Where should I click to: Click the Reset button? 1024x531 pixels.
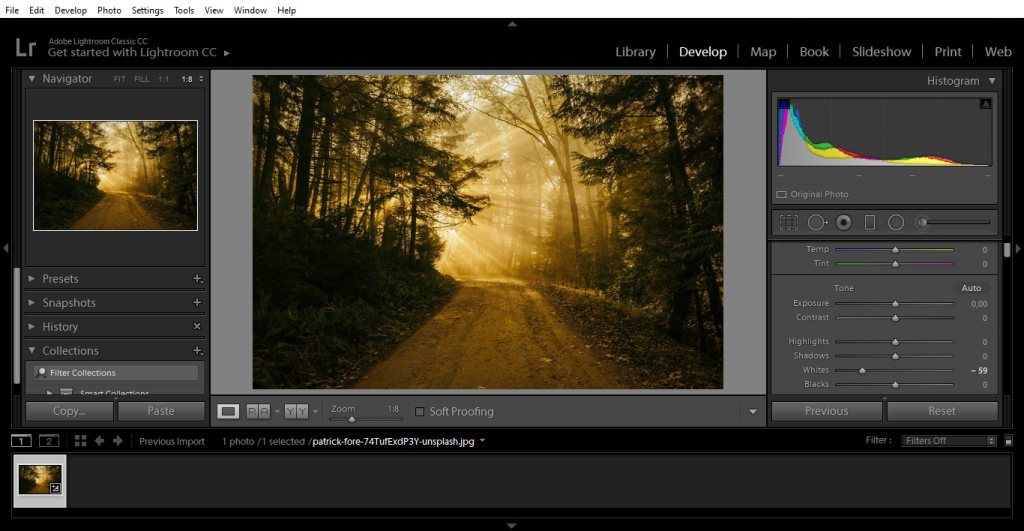coord(941,411)
